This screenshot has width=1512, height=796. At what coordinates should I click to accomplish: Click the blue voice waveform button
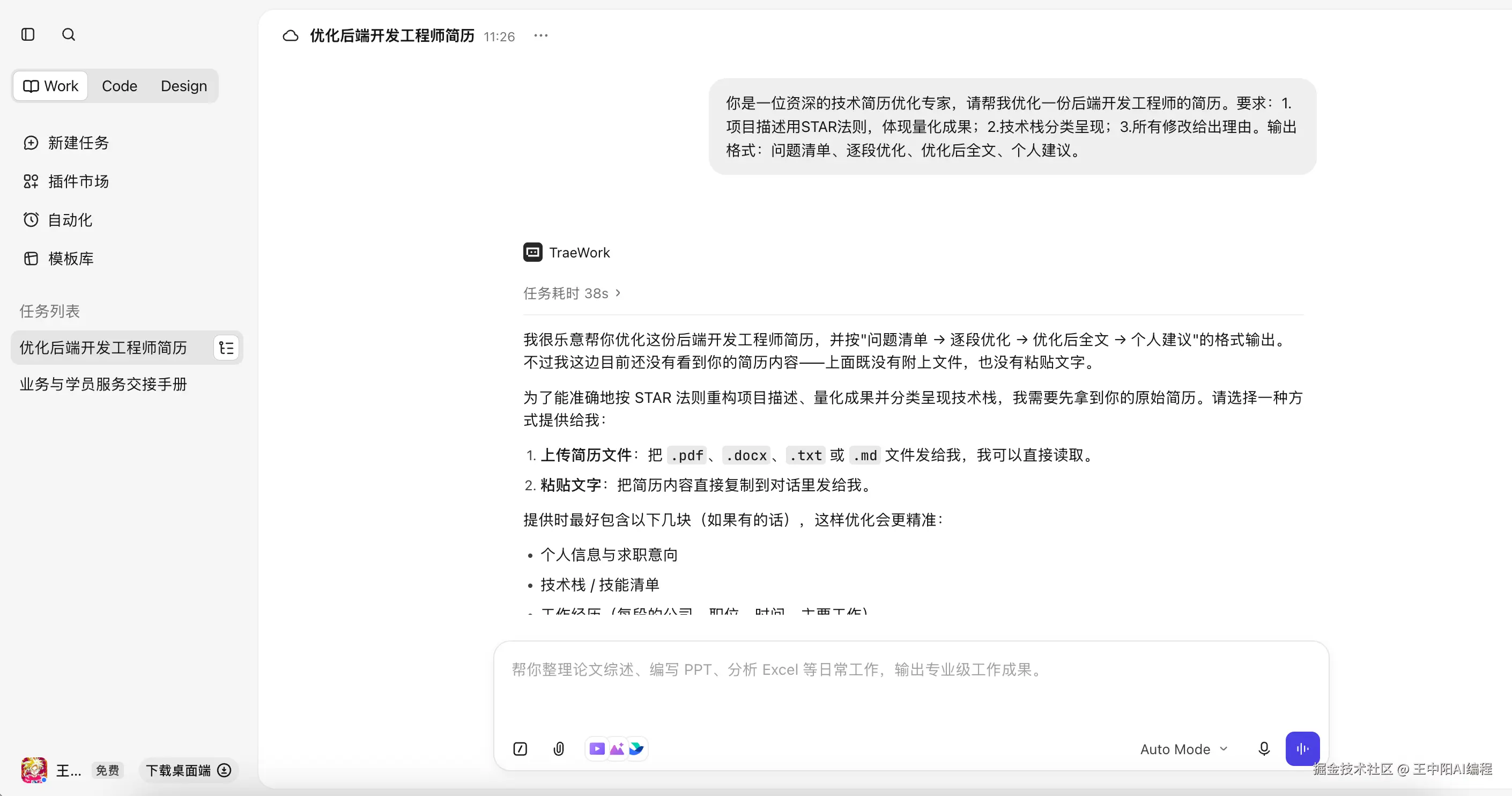[1302, 748]
